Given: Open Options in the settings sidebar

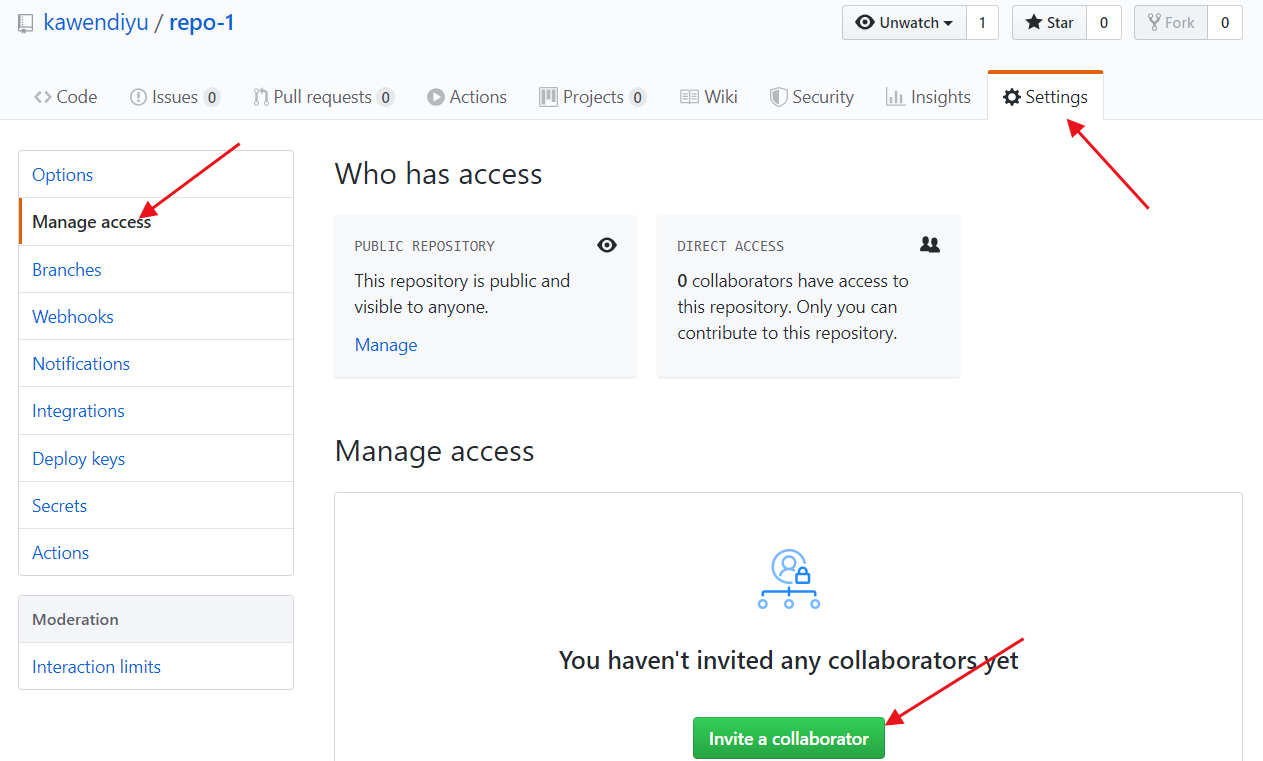Looking at the screenshot, I should coord(156,175).
